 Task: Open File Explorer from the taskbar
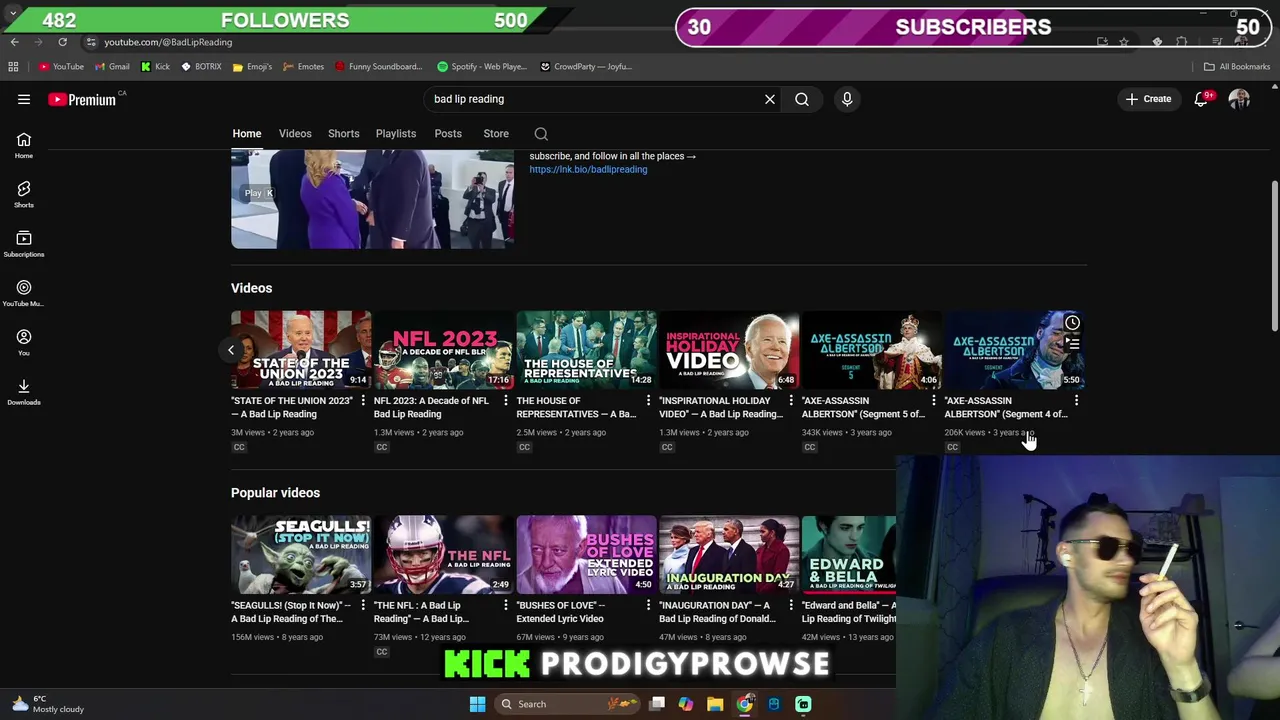(715, 704)
